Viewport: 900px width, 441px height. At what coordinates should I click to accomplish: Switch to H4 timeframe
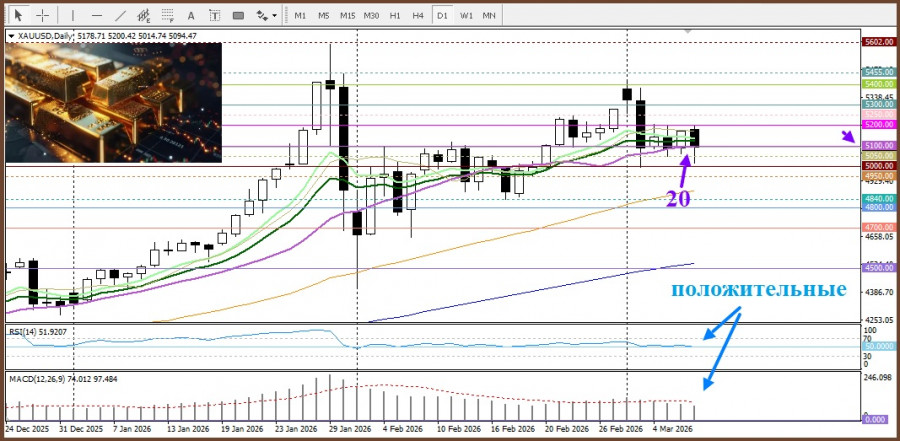[x=418, y=16]
